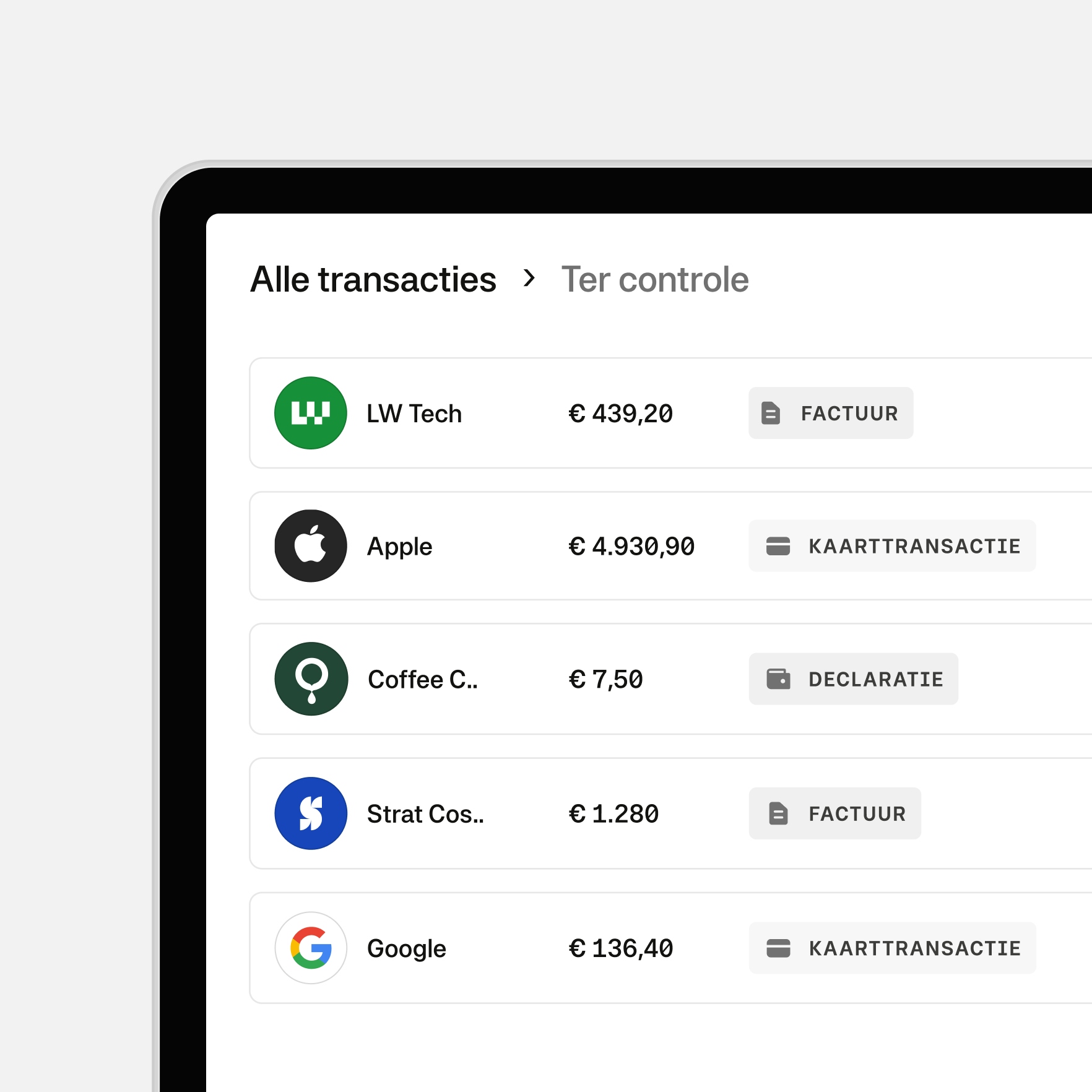The width and height of the screenshot is (1092, 1092).
Task: Click the Coffee C.. dark green logo
Action: click(311, 679)
